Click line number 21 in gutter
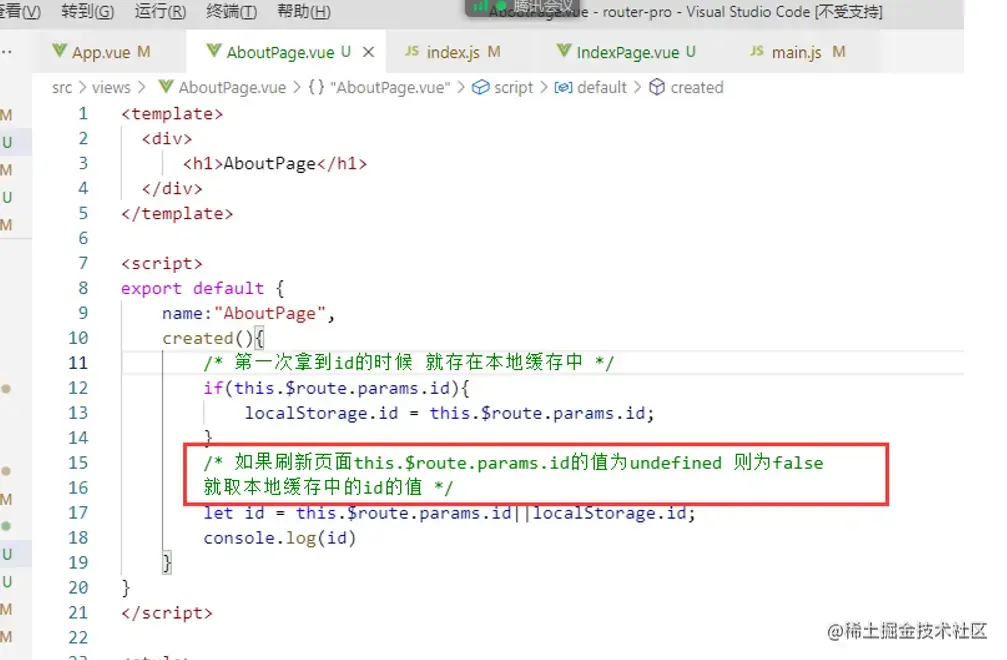1007x660 pixels. click(x=78, y=612)
